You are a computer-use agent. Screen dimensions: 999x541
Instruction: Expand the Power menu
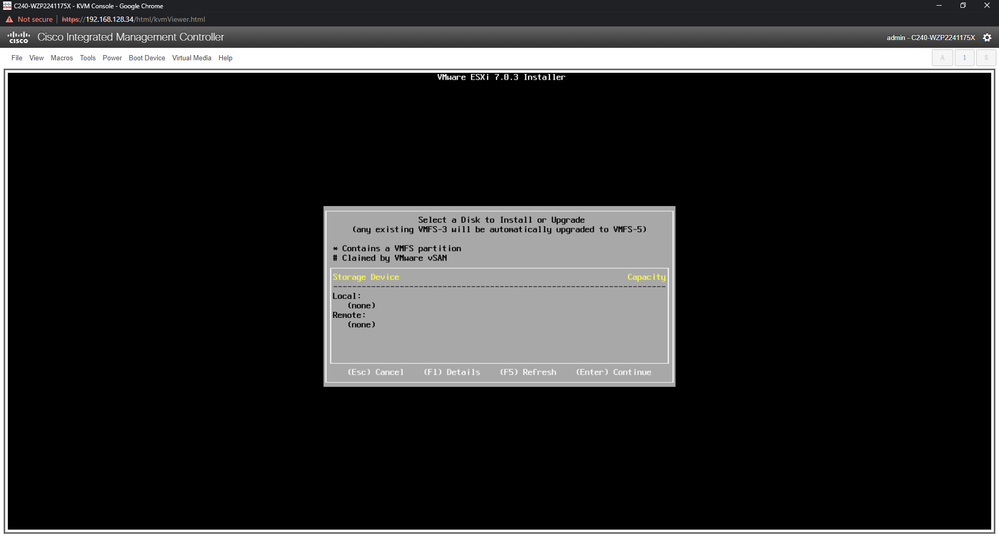coord(112,58)
